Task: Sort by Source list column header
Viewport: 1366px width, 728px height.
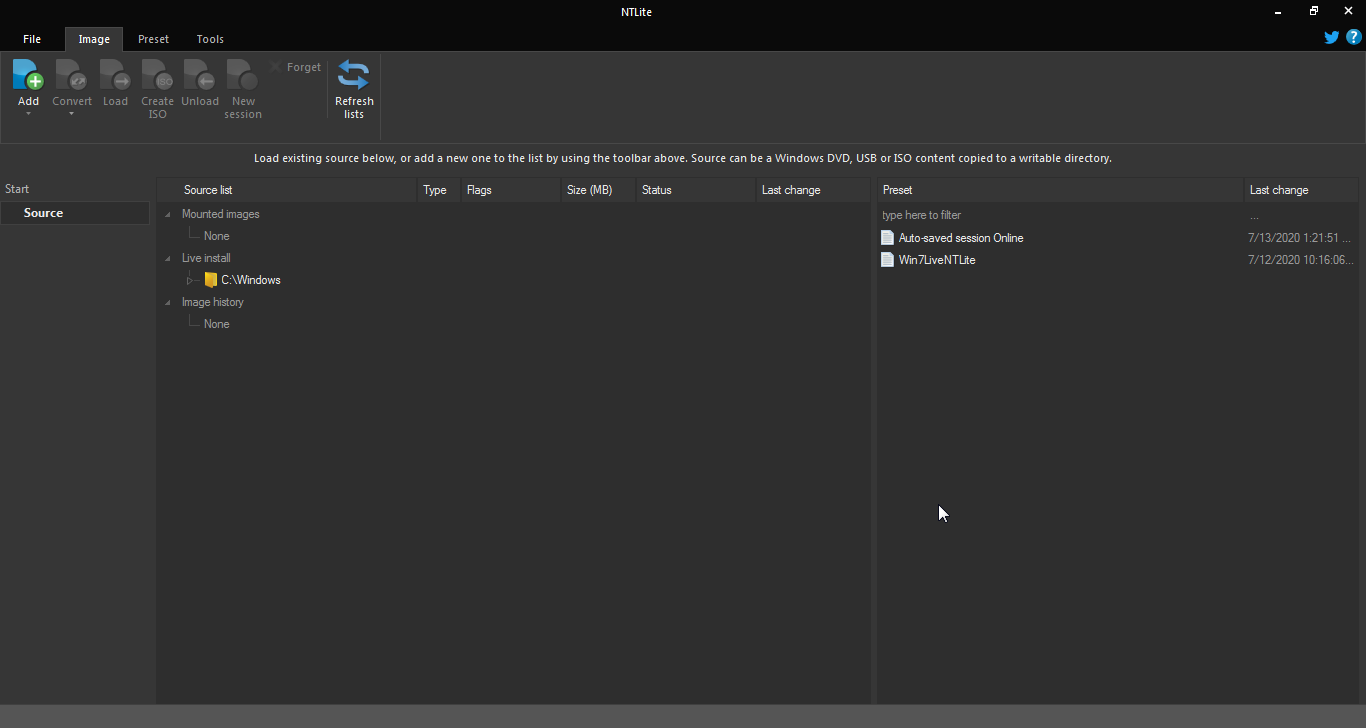Action: [287, 190]
